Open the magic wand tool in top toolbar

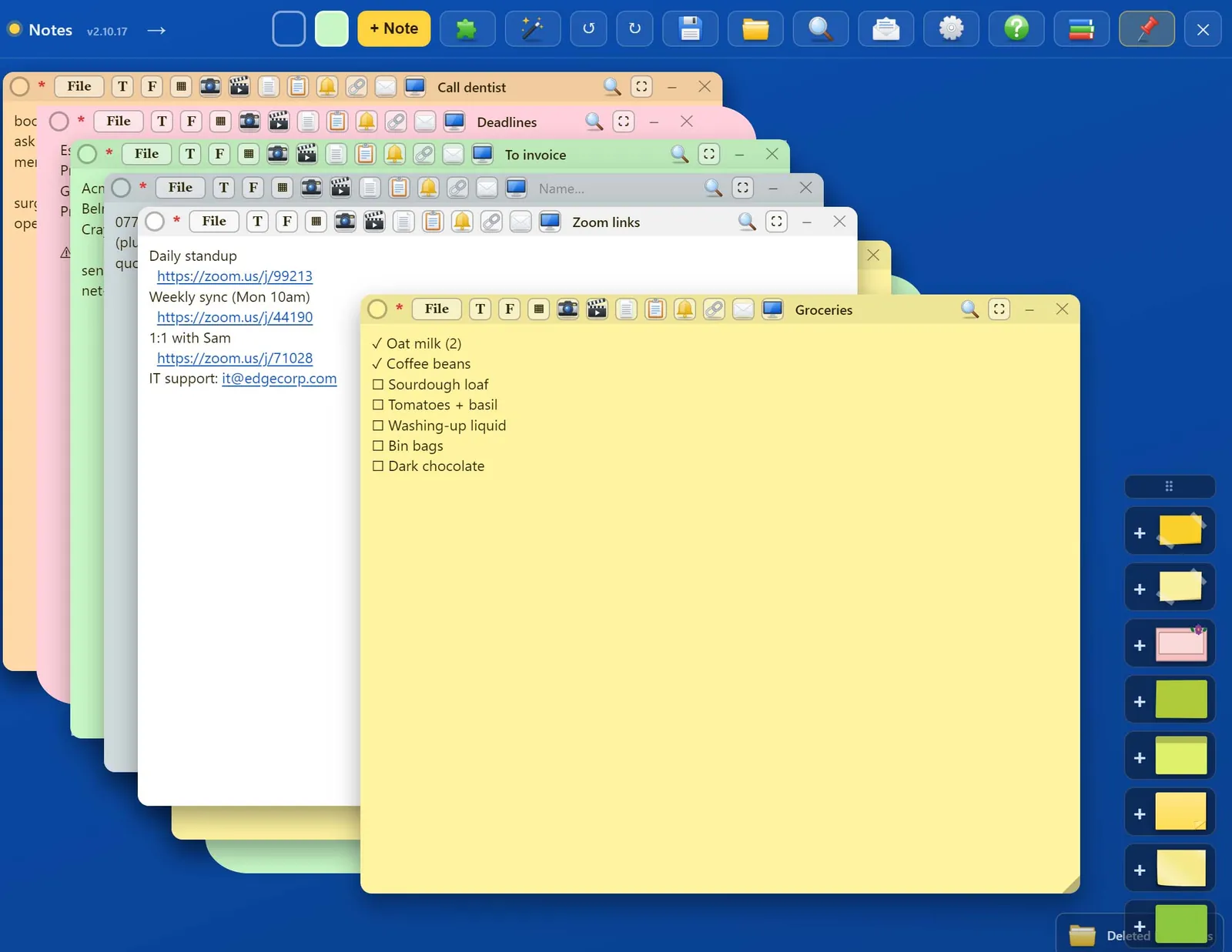point(532,29)
